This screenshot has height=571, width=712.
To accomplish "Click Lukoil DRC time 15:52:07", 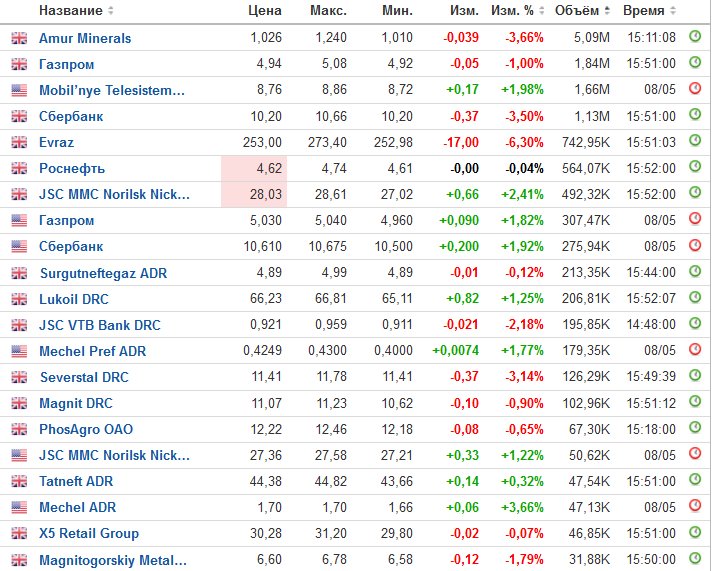I will click(651, 299).
